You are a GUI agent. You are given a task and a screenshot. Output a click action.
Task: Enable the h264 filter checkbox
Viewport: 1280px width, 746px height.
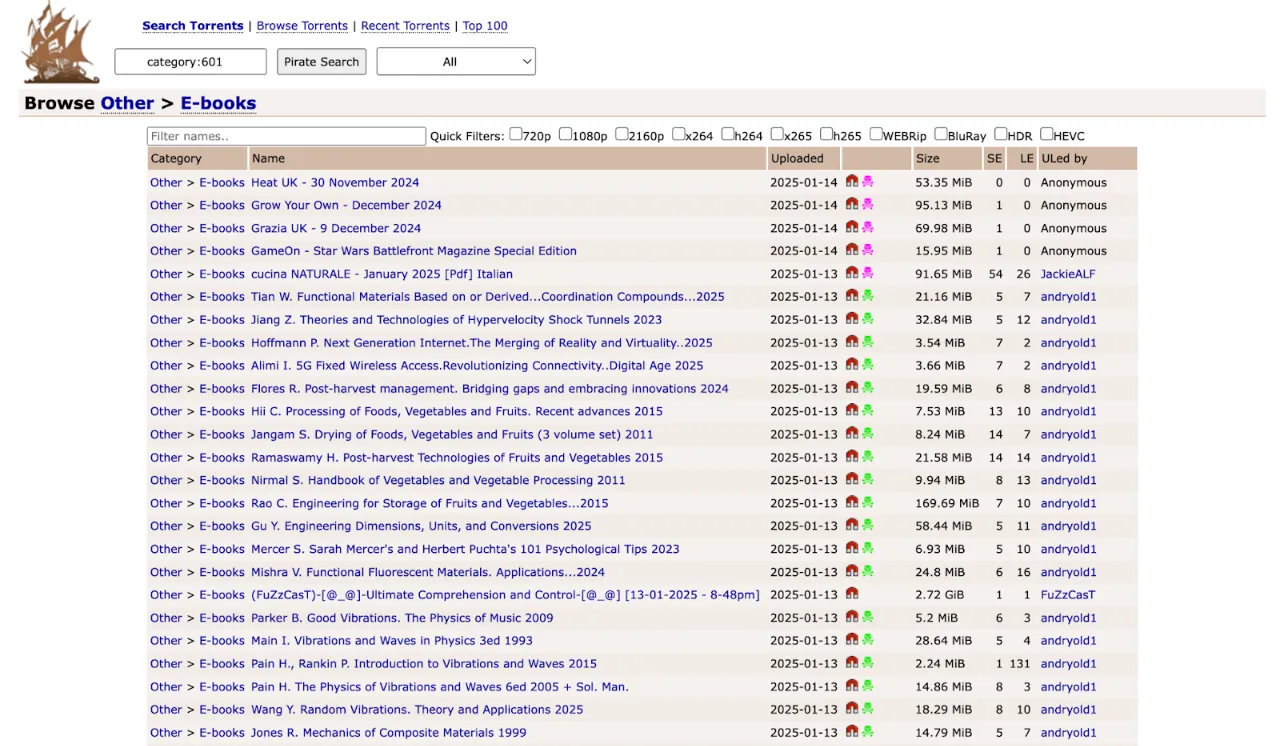coord(728,134)
